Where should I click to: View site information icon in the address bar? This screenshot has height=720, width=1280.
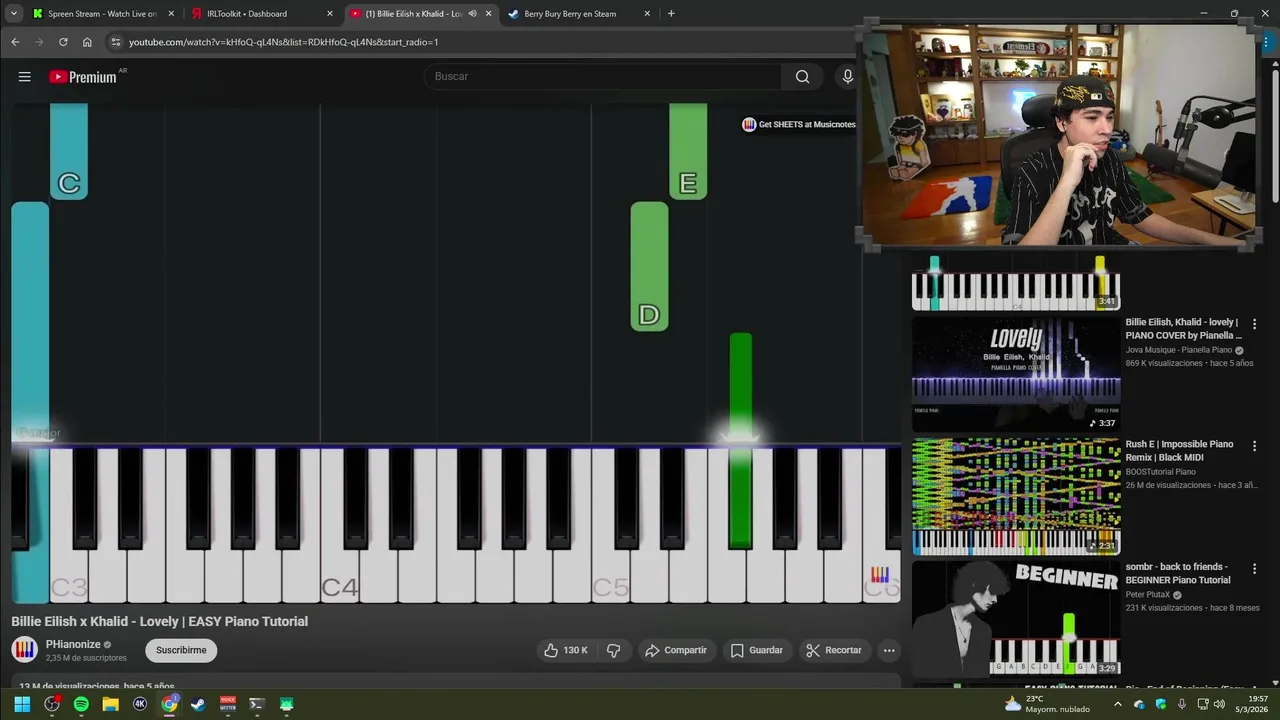[116, 42]
